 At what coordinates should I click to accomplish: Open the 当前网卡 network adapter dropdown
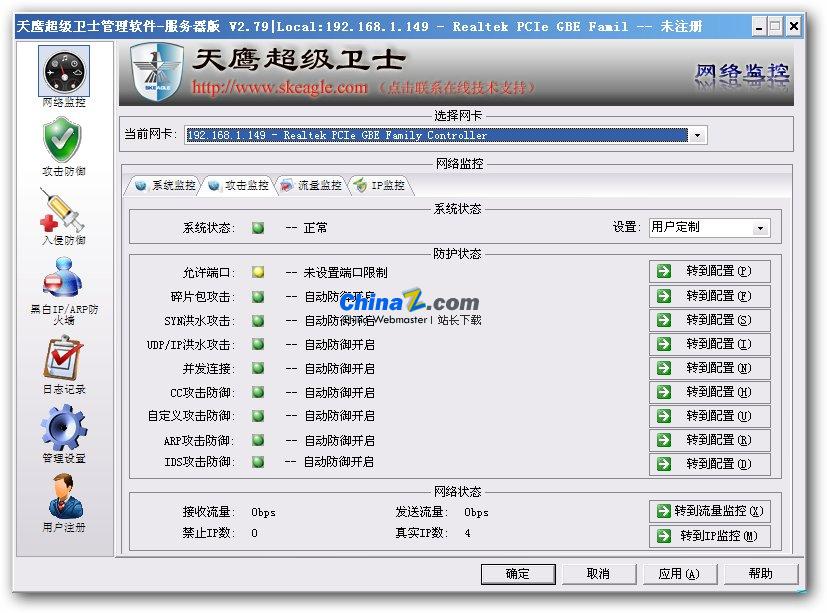pyautogui.click(x=698, y=134)
